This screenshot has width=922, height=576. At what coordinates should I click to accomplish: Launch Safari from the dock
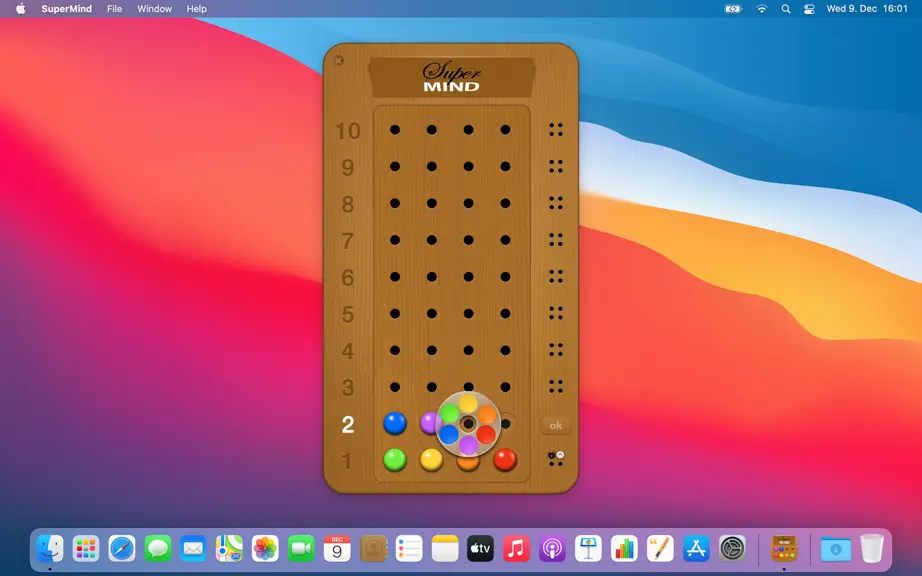pos(122,549)
